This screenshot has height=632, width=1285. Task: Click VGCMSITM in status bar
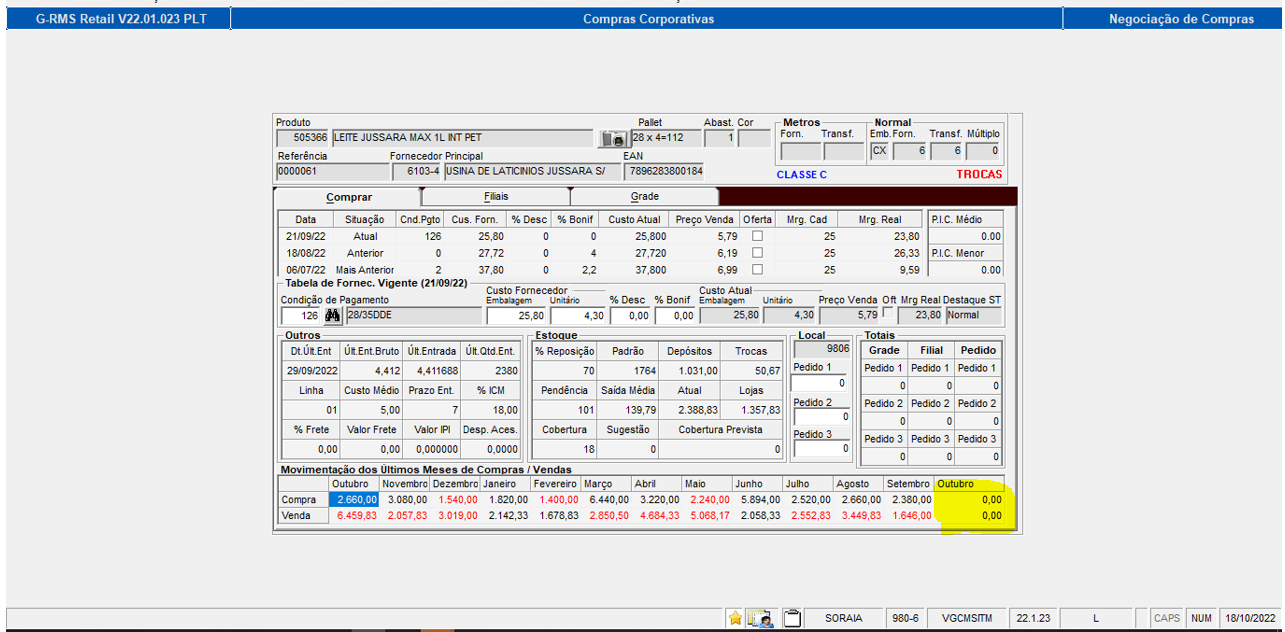966,618
